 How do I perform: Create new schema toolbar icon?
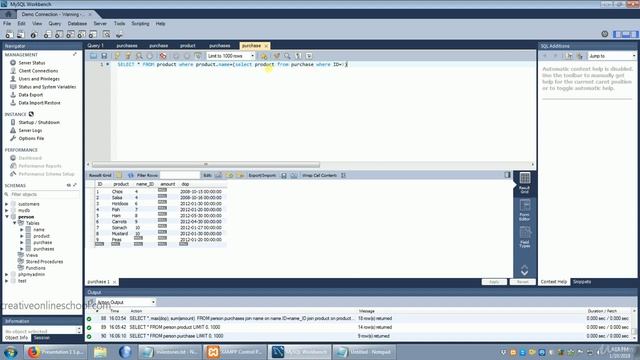[47, 35]
